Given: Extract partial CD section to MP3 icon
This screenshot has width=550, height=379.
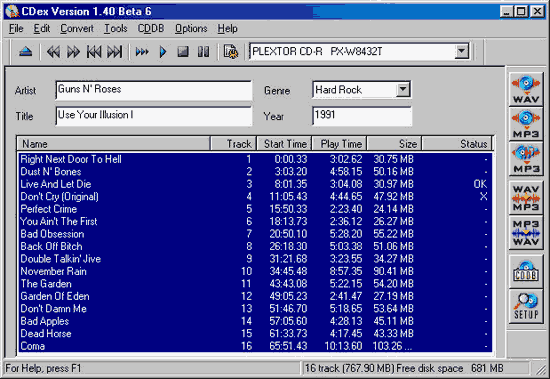Looking at the screenshot, I should 526,159.
